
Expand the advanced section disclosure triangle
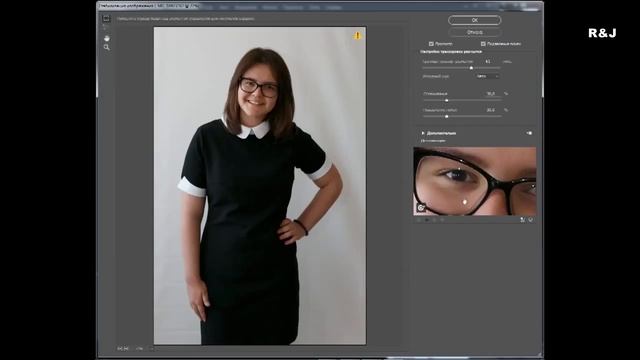[423, 133]
